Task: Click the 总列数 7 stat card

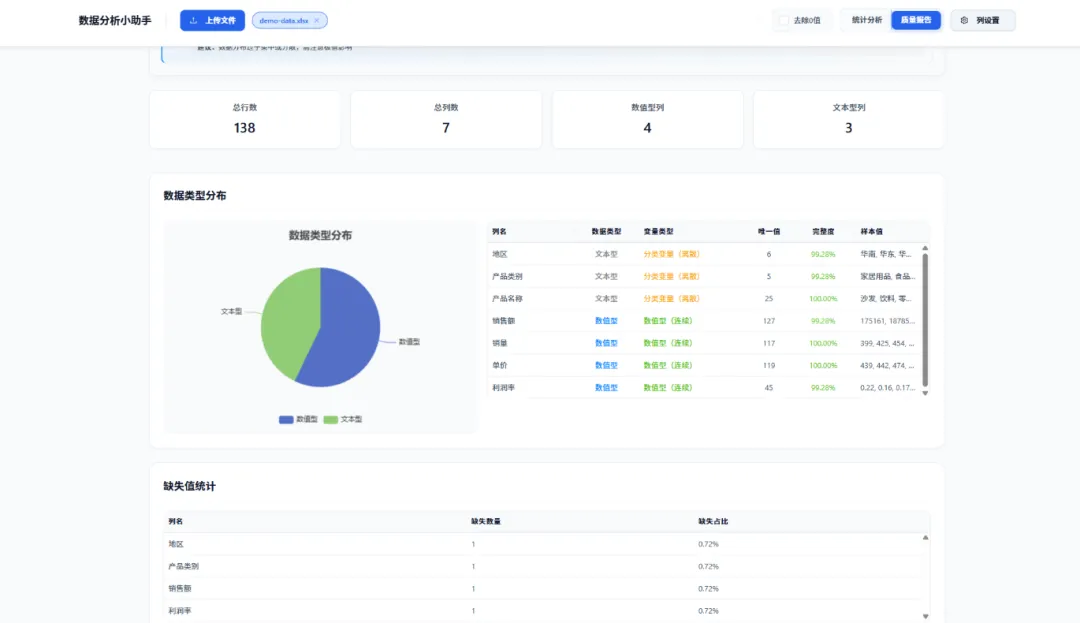Action: click(446, 119)
